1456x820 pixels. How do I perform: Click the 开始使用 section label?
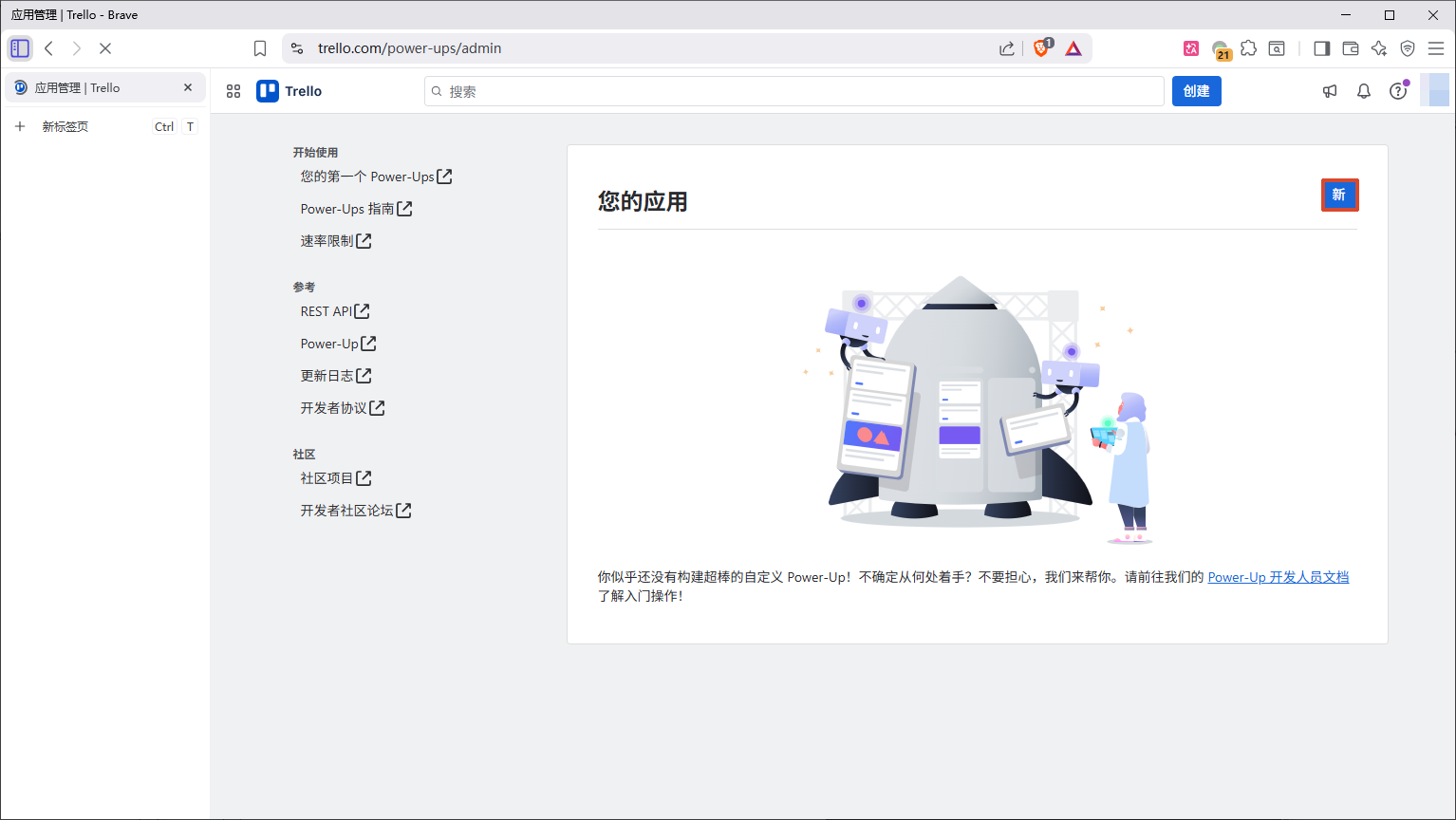click(x=315, y=152)
